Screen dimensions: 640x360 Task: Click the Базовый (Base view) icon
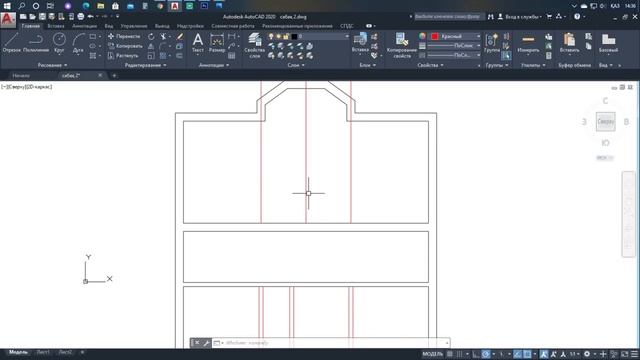[x=608, y=43]
